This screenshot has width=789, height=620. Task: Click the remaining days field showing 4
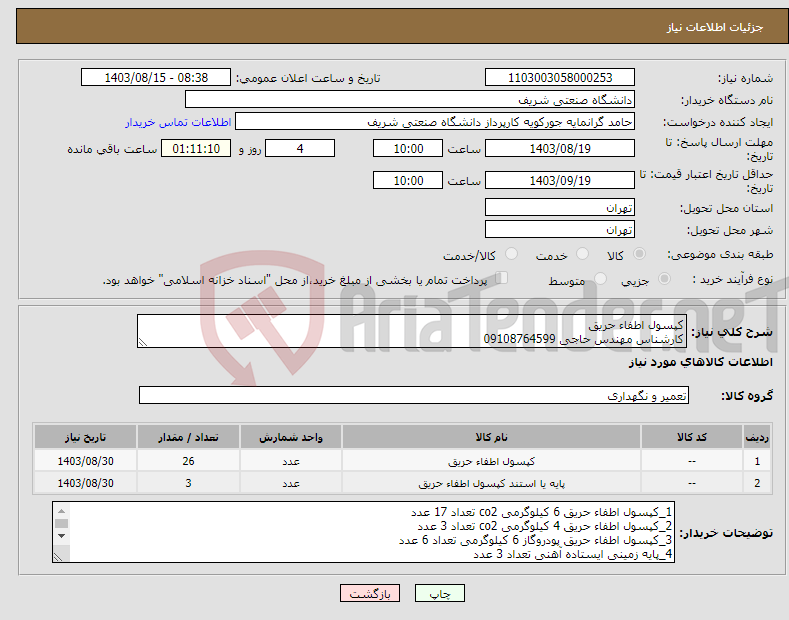(x=300, y=148)
